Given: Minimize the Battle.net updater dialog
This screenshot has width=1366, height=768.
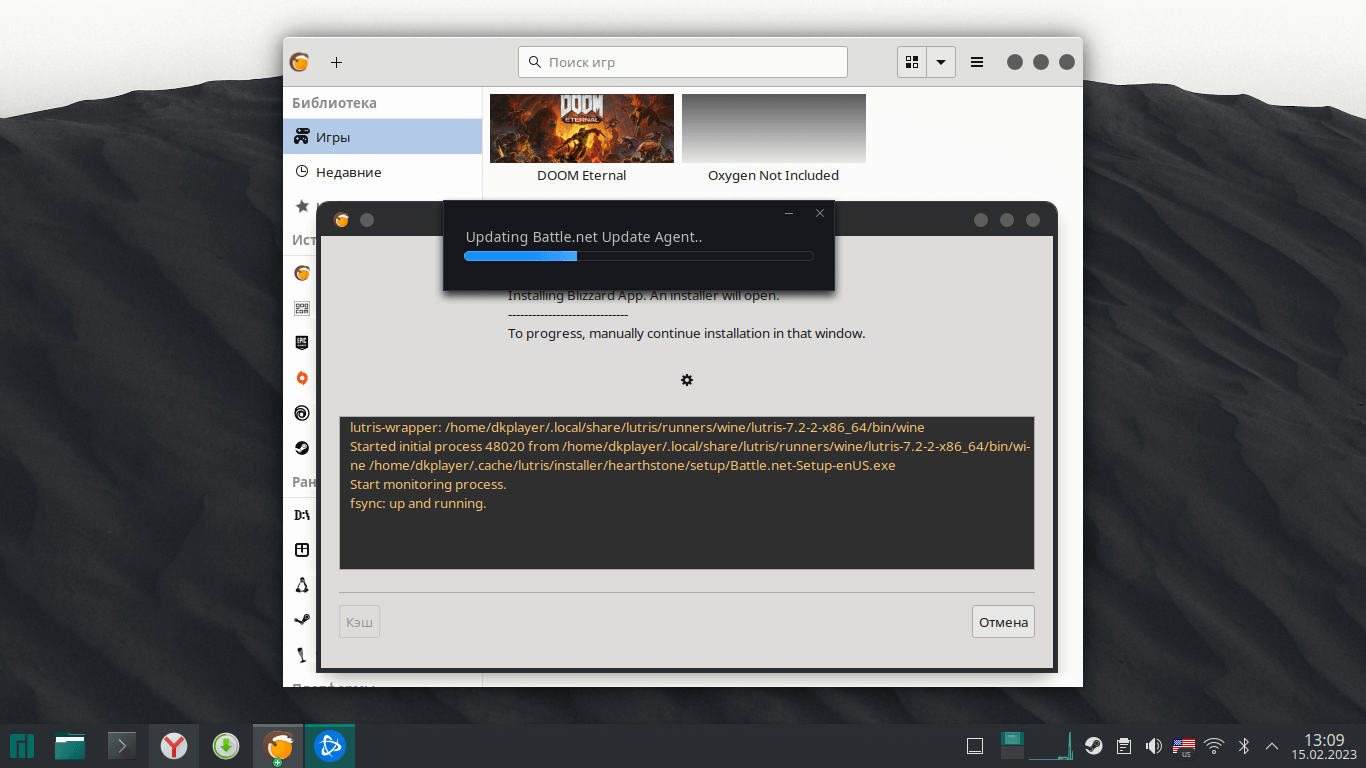Looking at the screenshot, I should click(789, 213).
